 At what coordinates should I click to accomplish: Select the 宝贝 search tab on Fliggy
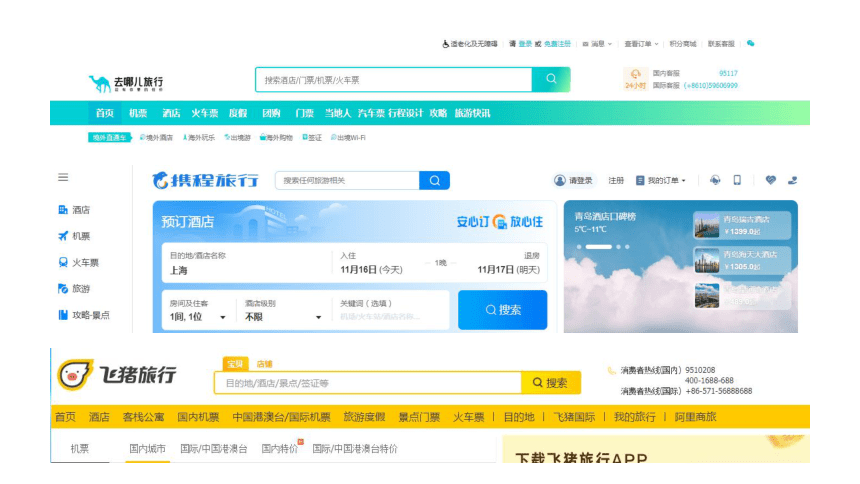point(235,364)
